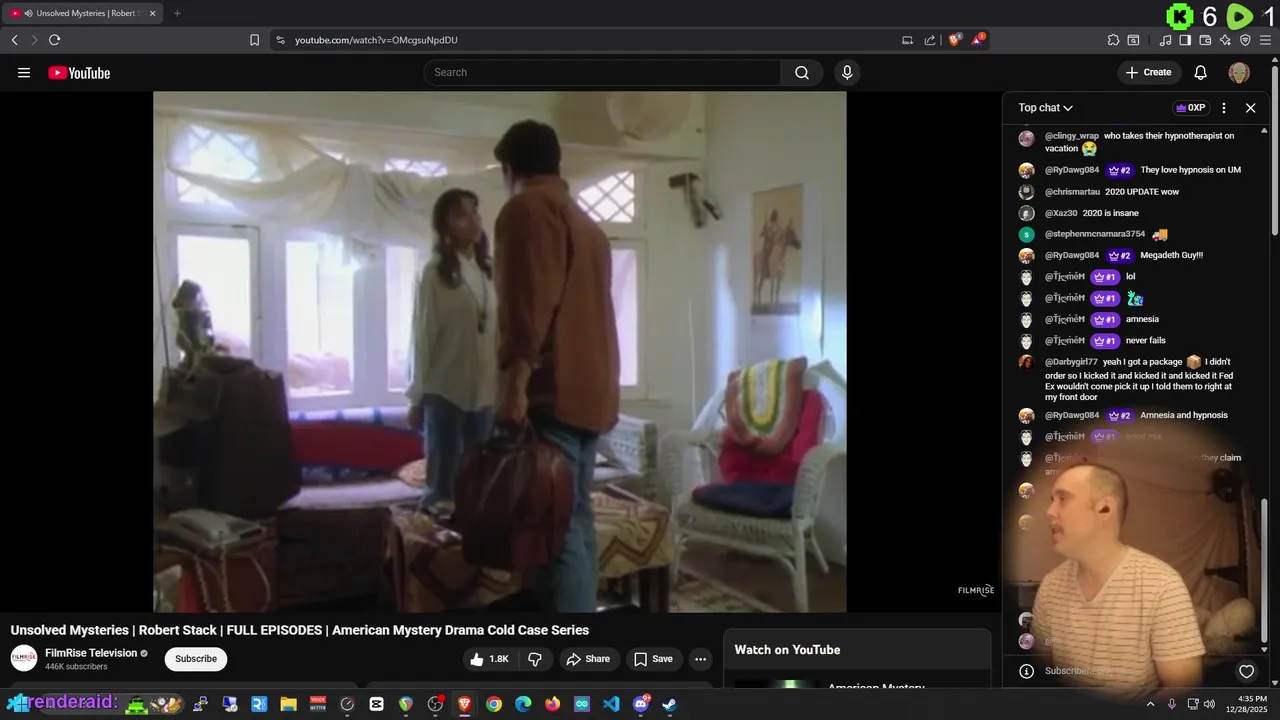Click the Create button
This screenshot has width=1280, height=720.
[x=1148, y=72]
